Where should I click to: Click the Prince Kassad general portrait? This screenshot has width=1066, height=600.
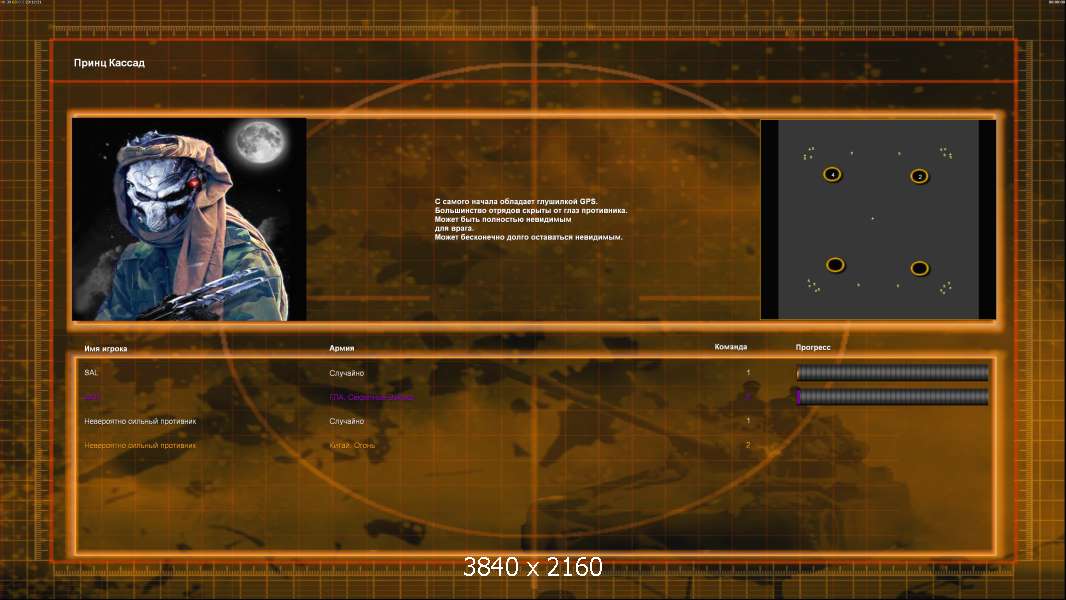(x=189, y=219)
